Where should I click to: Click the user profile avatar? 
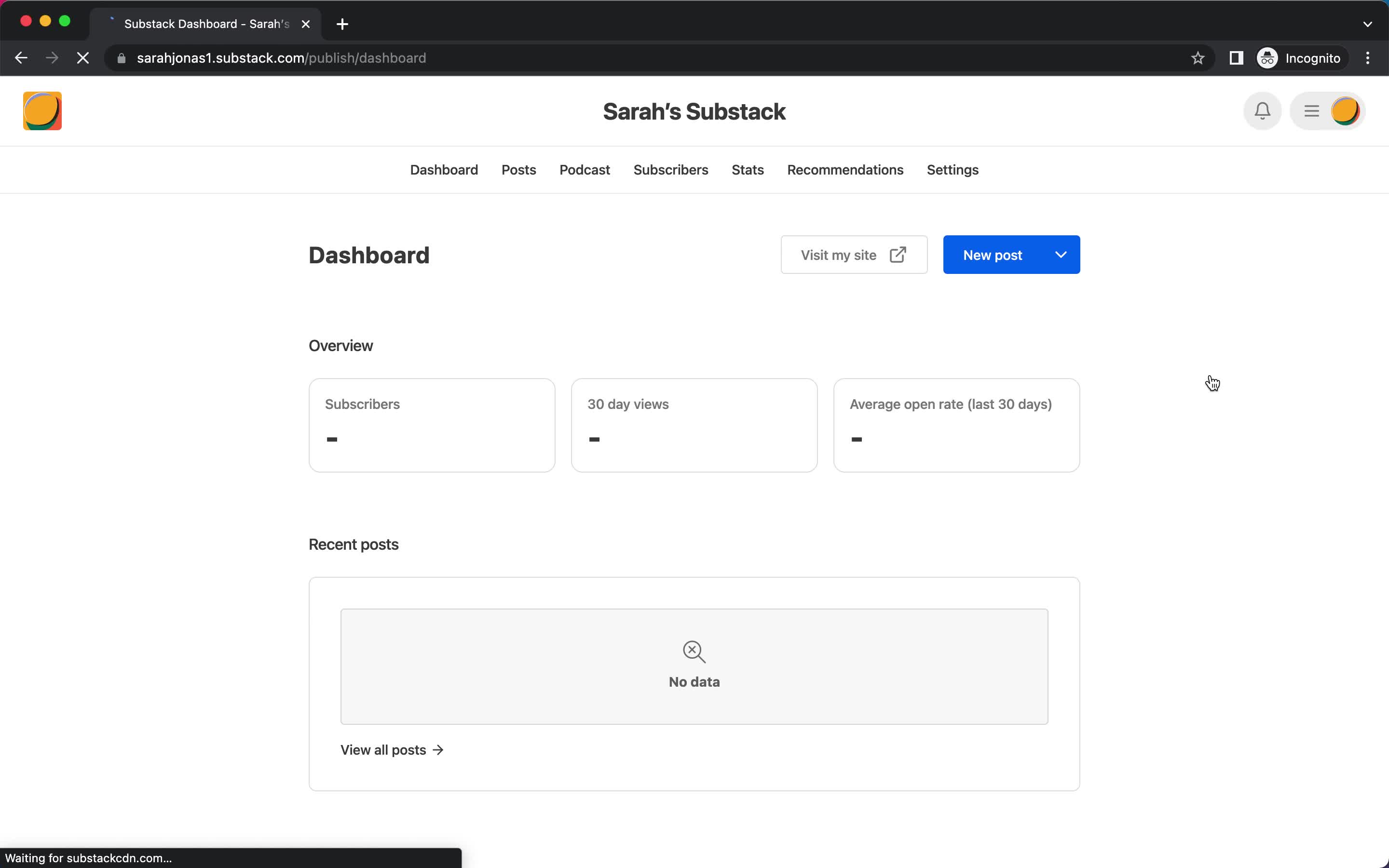click(x=1345, y=111)
